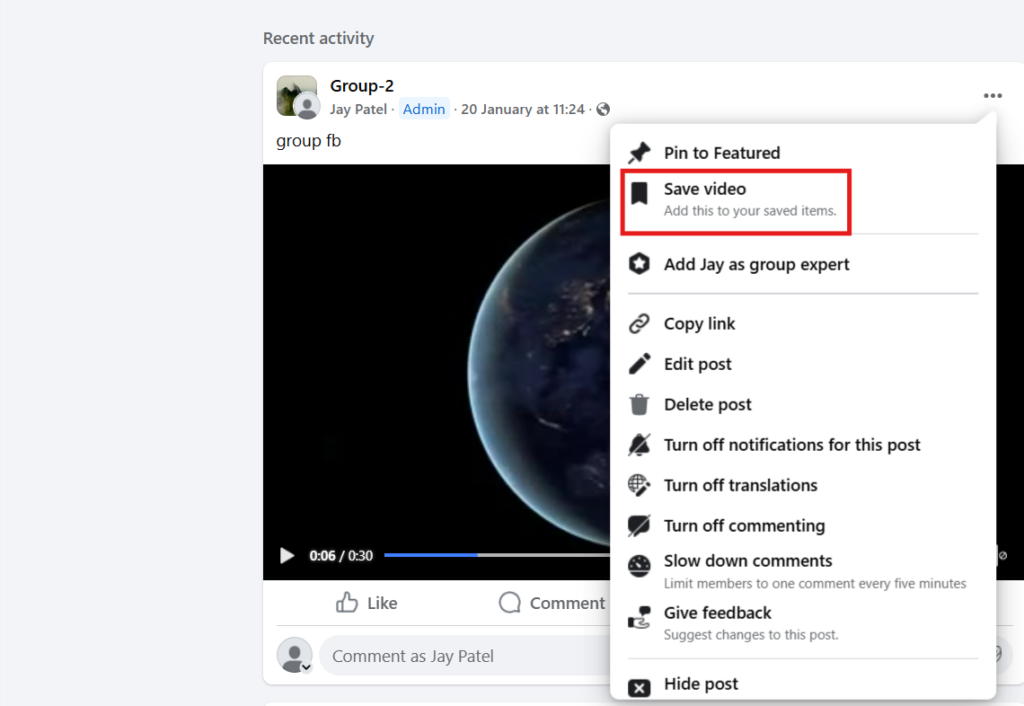Open Give feedback suggestion option
This screenshot has width=1024, height=706.
(x=719, y=612)
